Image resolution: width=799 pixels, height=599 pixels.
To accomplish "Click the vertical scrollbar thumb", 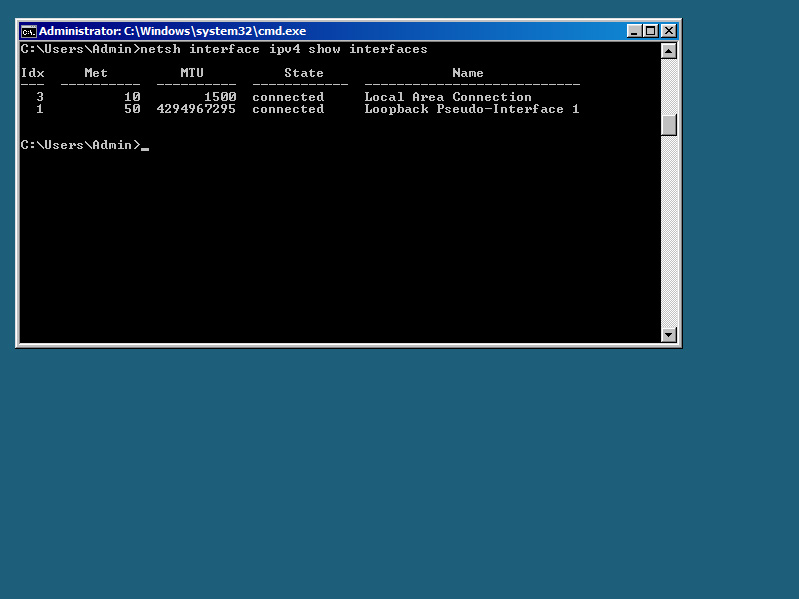I will coord(669,125).
